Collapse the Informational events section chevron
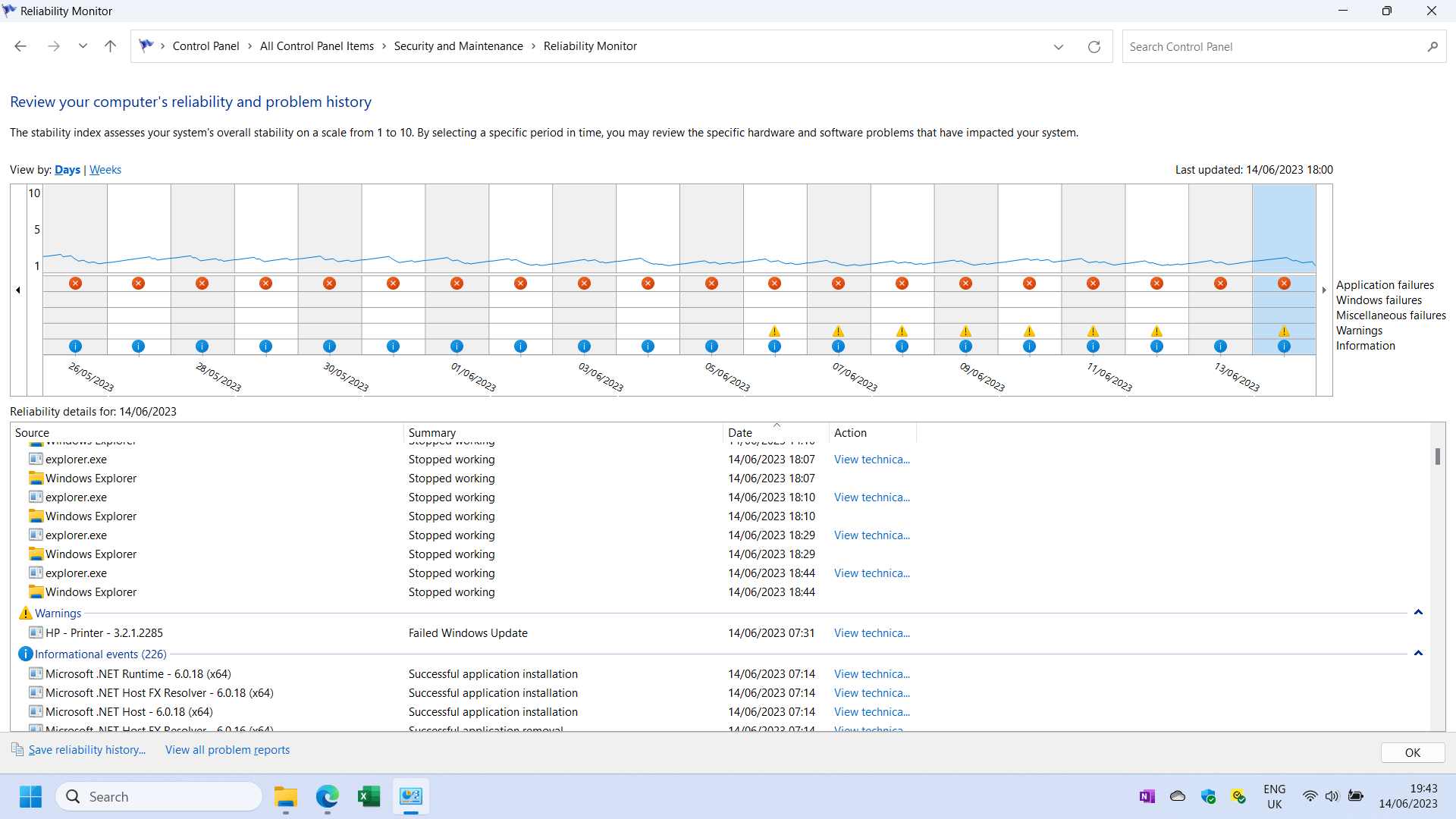The width and height of the screenshot is (1456, 819). [1418, 654]
